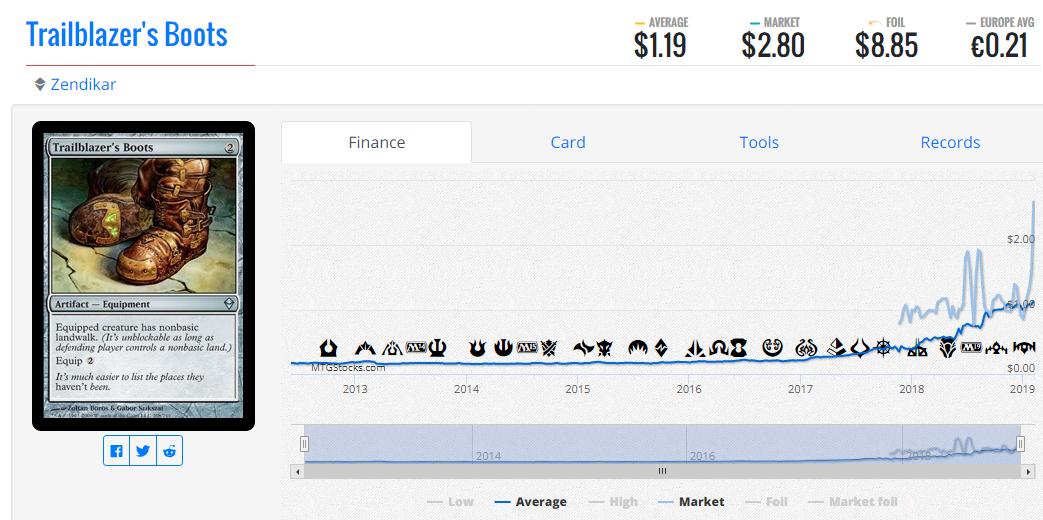
Task: Click the M15 core set marker
Action: click(x=527, y=347)
